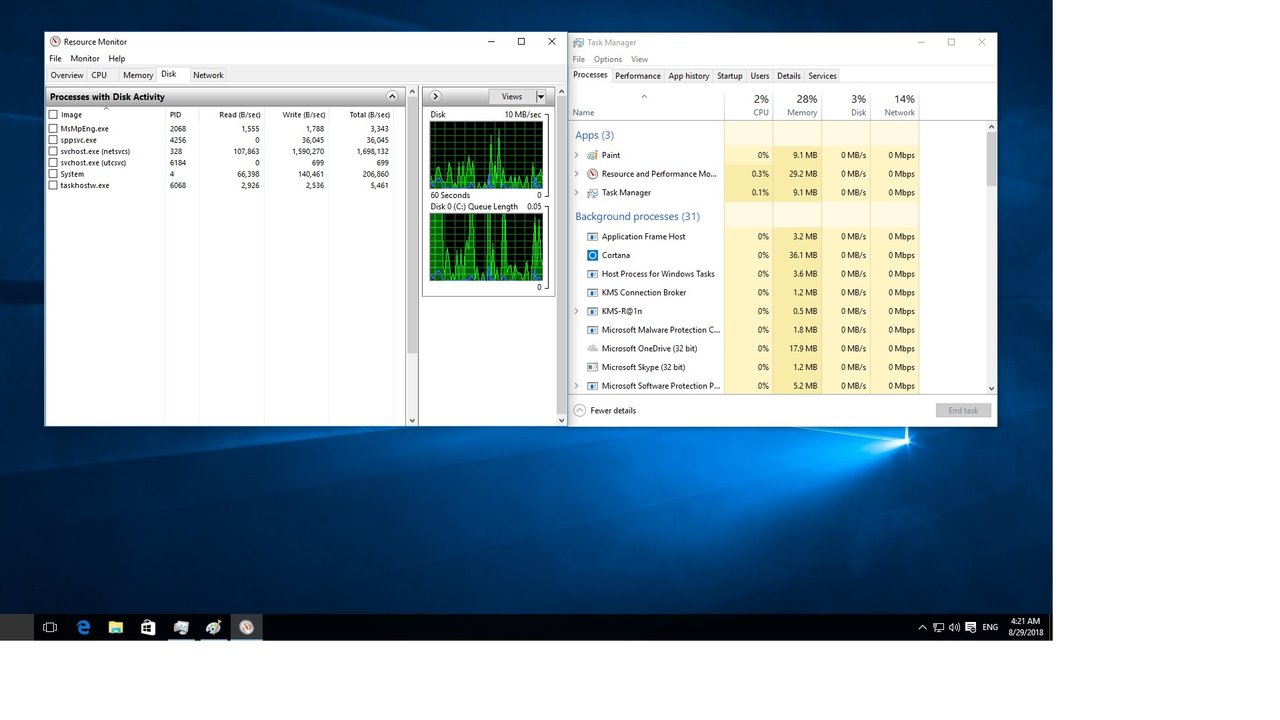Open the Microsoft Store taskbar icon
The image size is (1280, 720).
[x=148, y=627]
